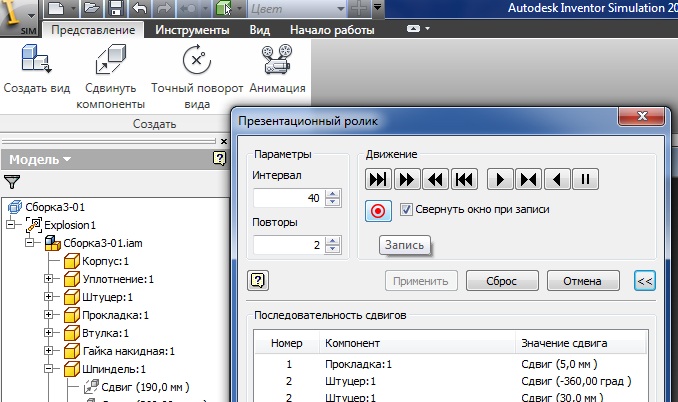Click the Анимация tool
The height and width of the screenshot is (402, 678).
point(277,69)
